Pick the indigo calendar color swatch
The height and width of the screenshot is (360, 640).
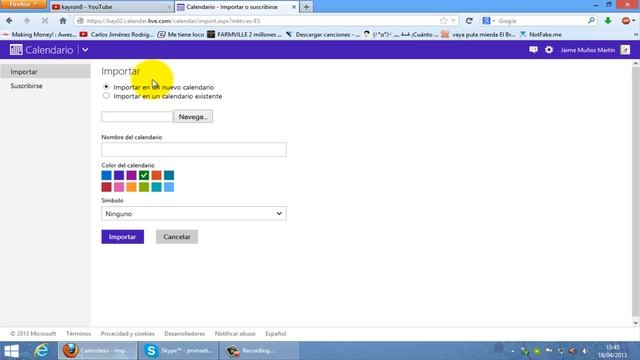119,175
